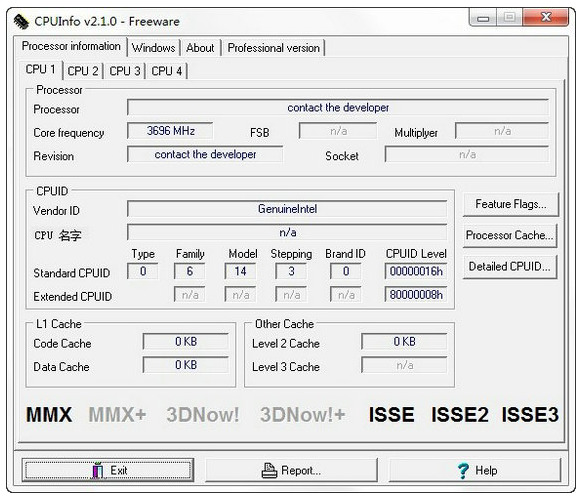
Task: Click the Exit door icon
Action: tap(98, 470)
